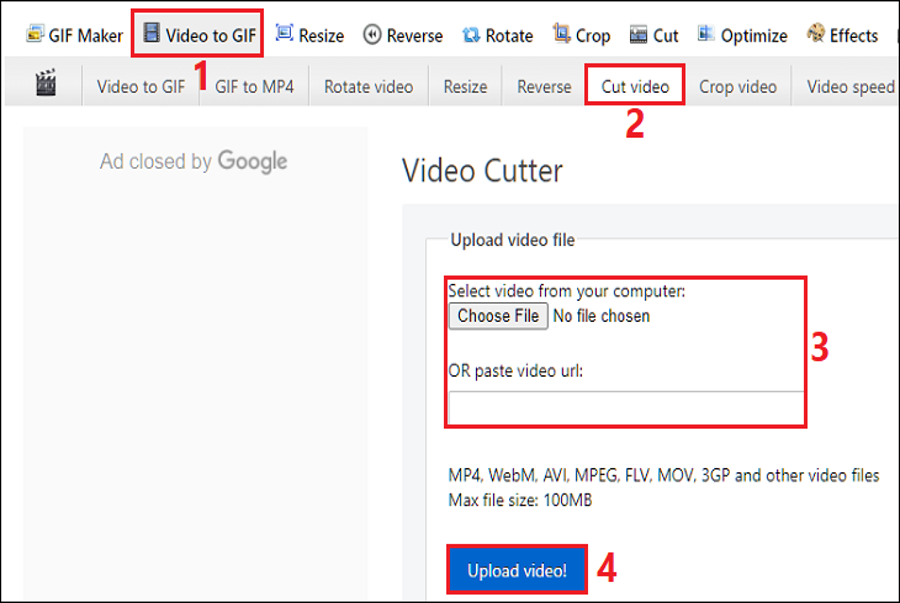Click the clapperboard icon in submenu

pos(45,84)
